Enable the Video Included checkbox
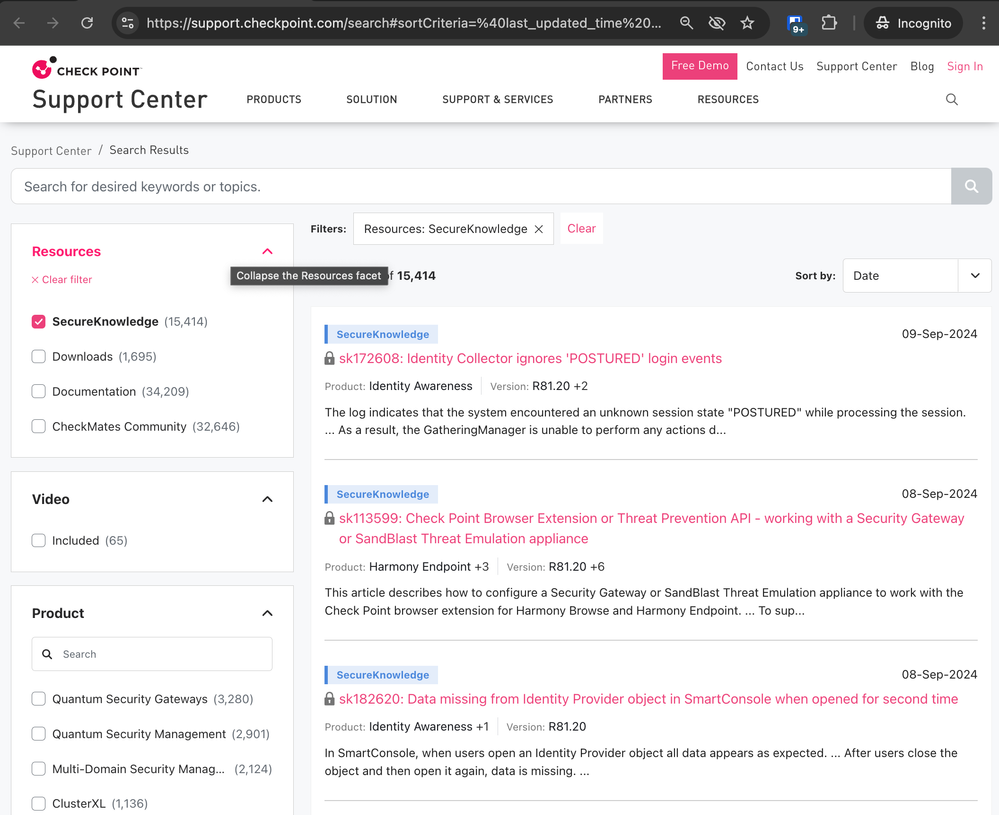999x815 pixels. tap(39, 541)
